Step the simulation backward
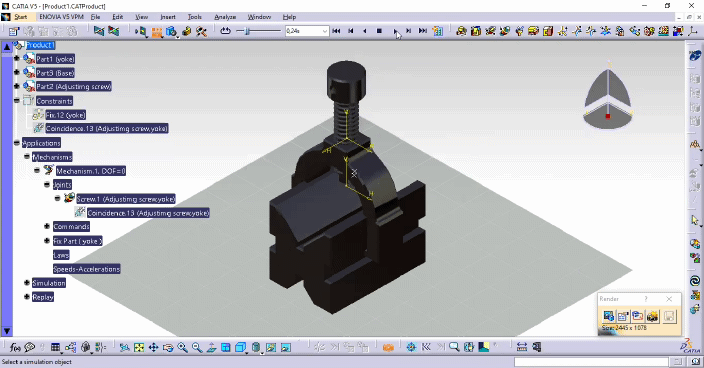 [x=351, y=31]
